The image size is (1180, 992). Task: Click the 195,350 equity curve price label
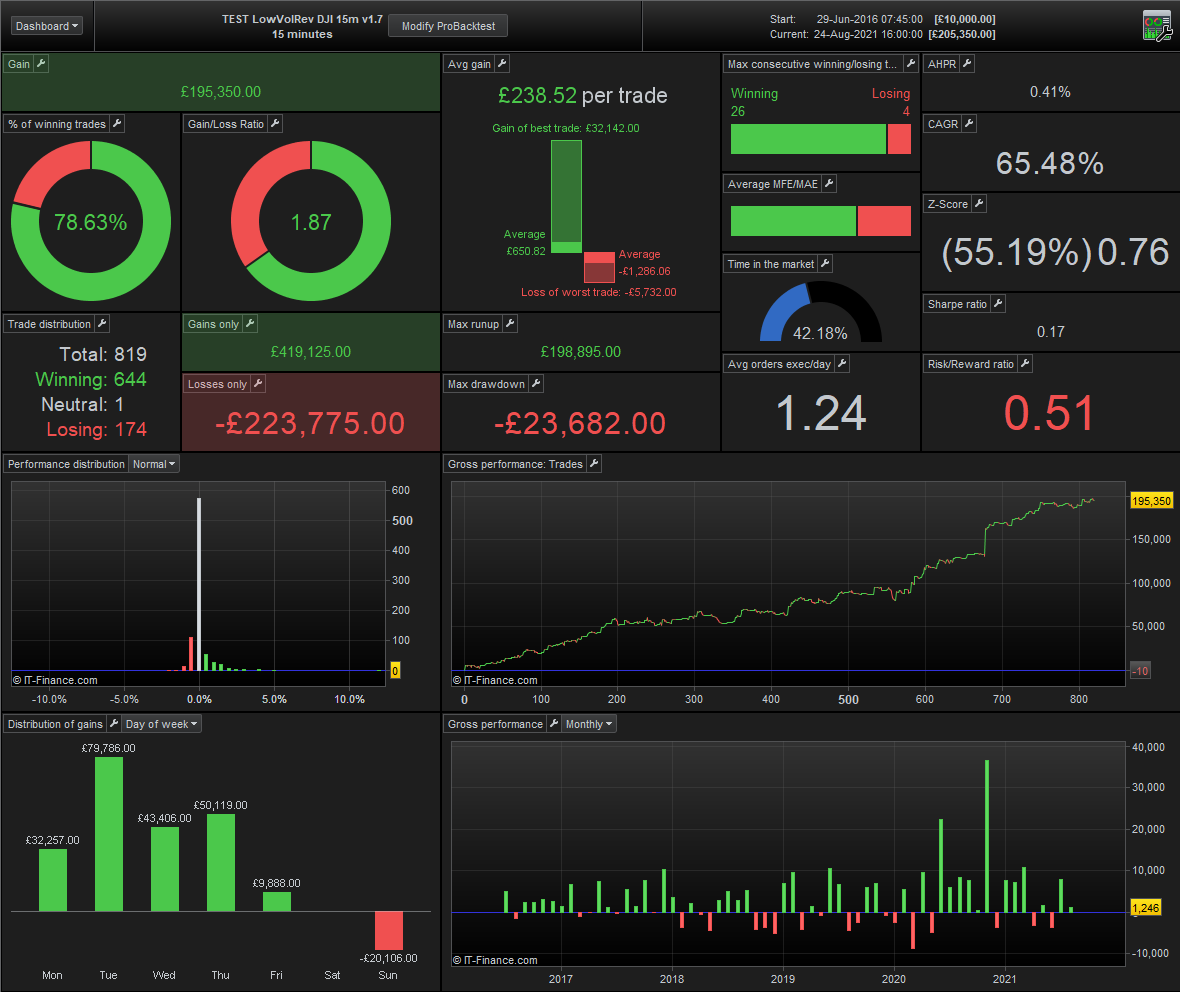[1151, 501]
